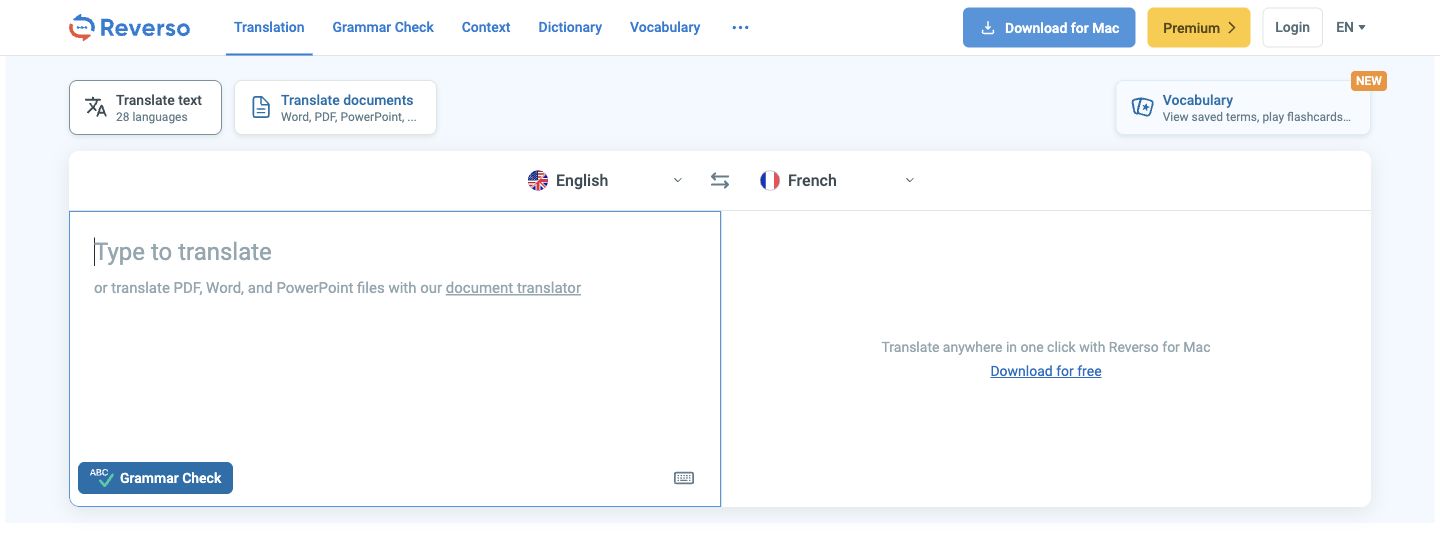This screenshot has height=540, width=1440.
Task: Click the "Word, PDF, PowerPoint, ..." subtitle
Action: pyautogui.click(x=349, y=117)
